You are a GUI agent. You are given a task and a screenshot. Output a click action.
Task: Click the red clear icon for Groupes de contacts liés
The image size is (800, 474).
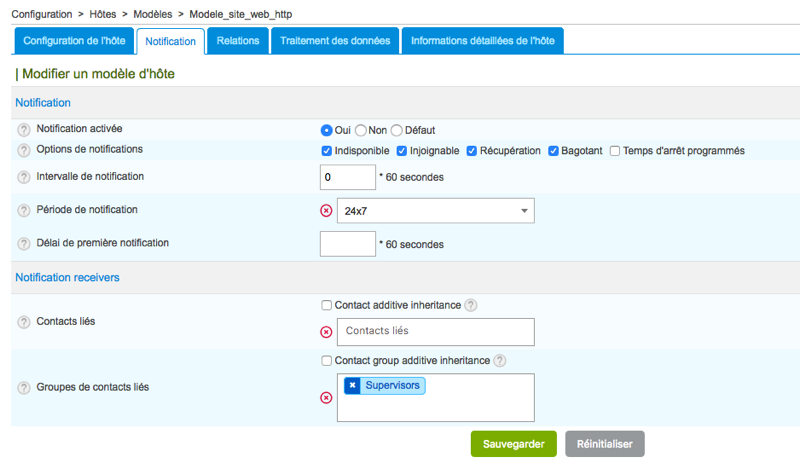pyautogui.click(x=326, y=398)
